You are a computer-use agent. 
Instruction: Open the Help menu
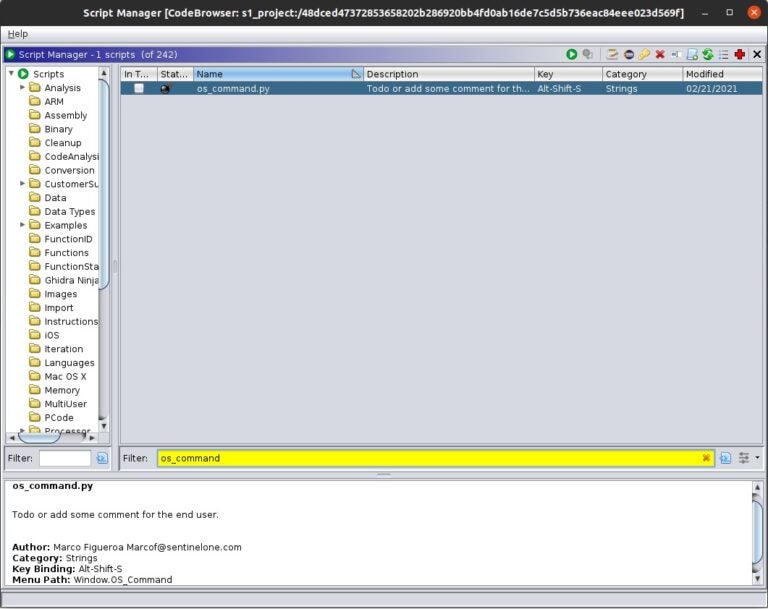[18, 34]
